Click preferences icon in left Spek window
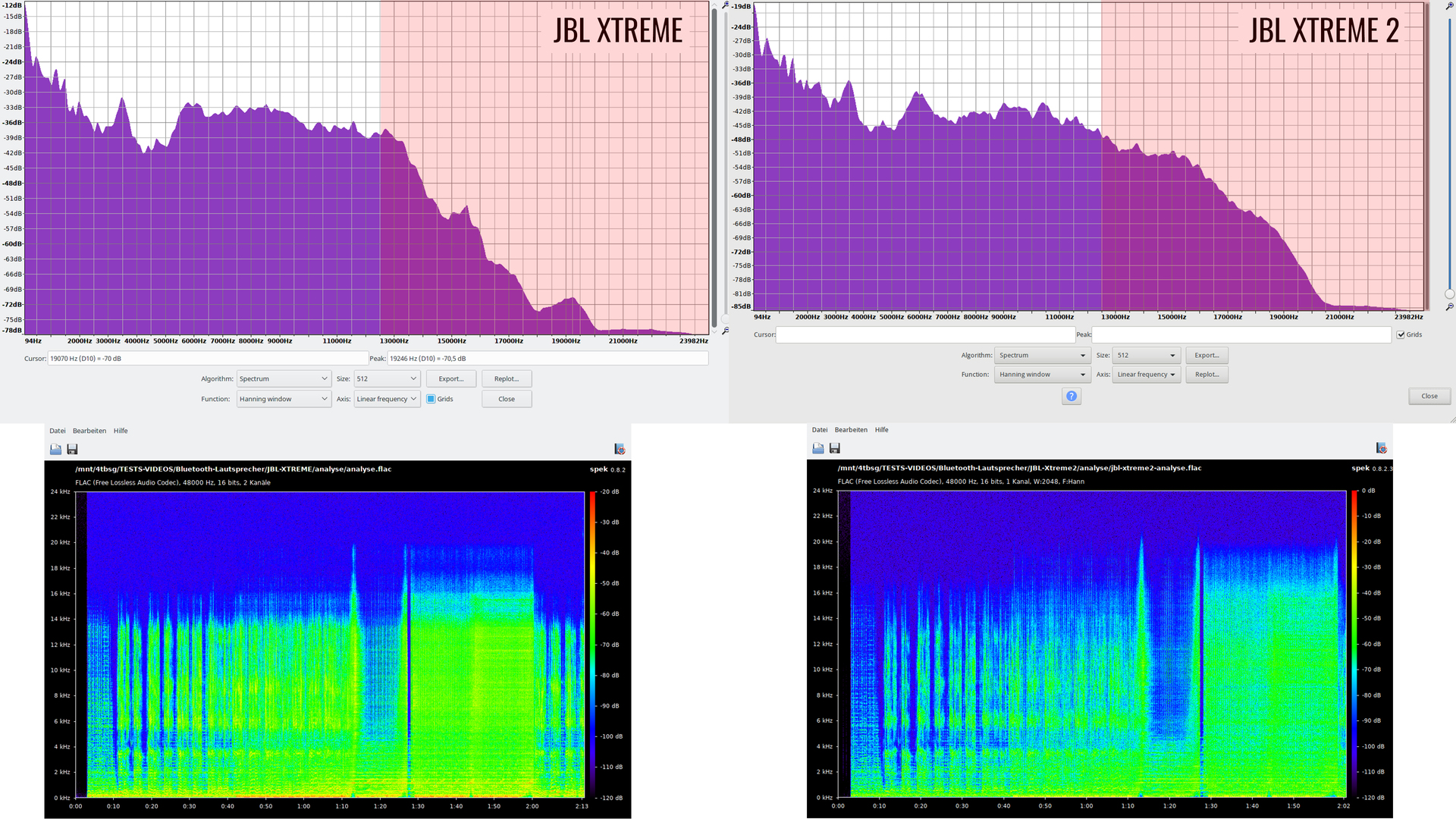 pos(620,449)
